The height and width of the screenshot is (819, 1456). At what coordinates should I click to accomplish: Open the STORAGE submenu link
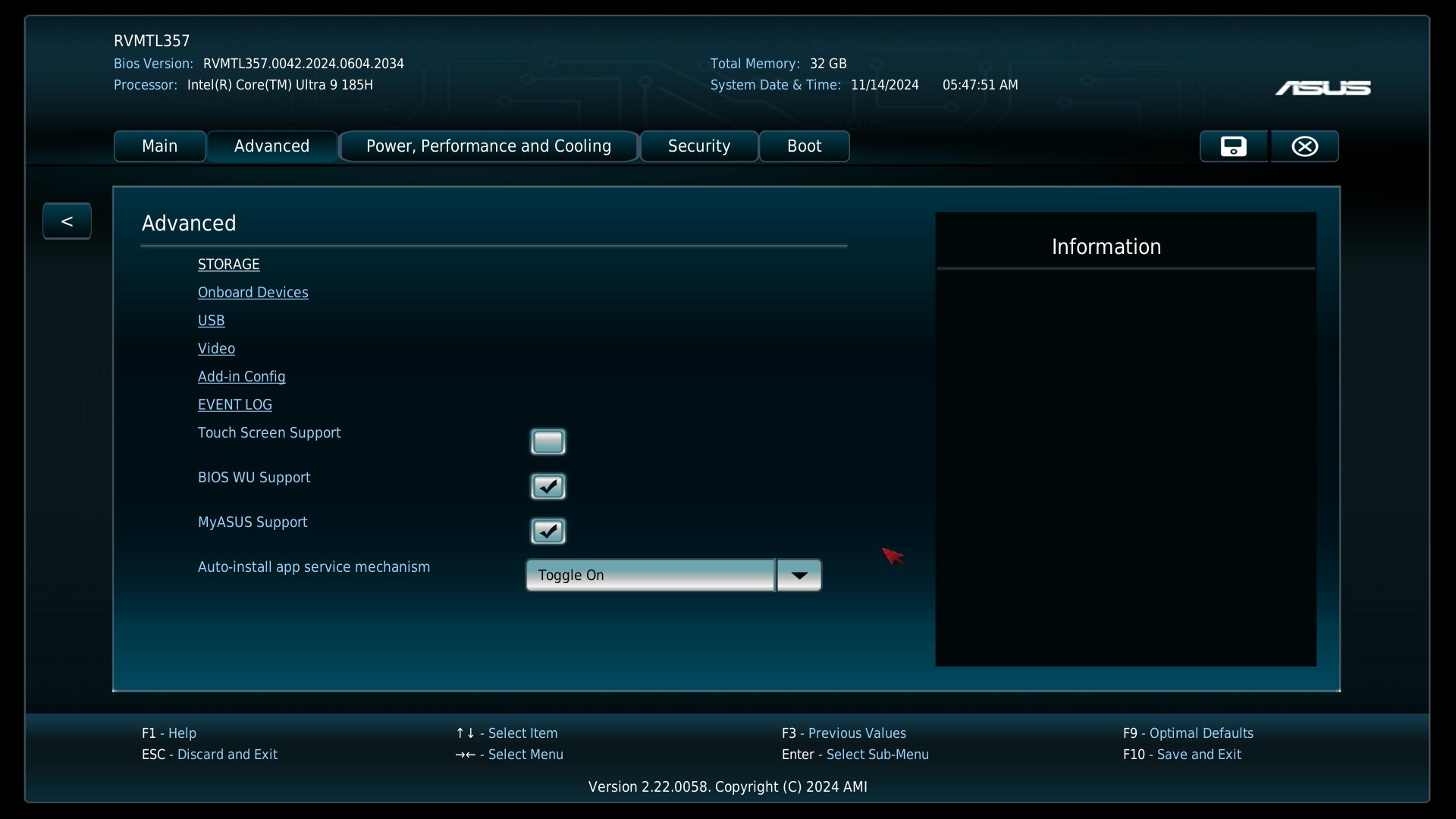(x=228, y=265)
